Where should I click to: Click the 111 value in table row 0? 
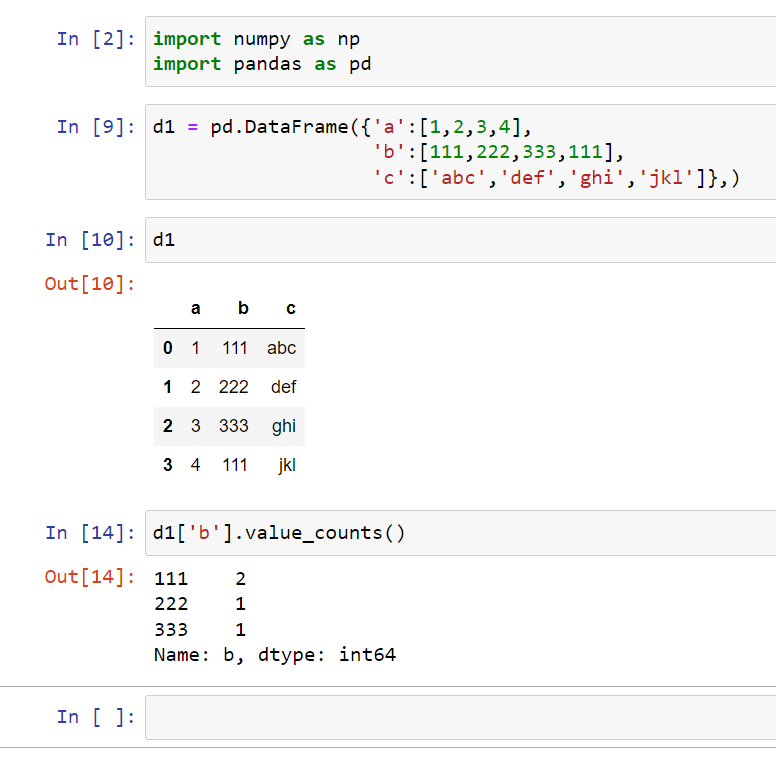[x=235, y=348]
